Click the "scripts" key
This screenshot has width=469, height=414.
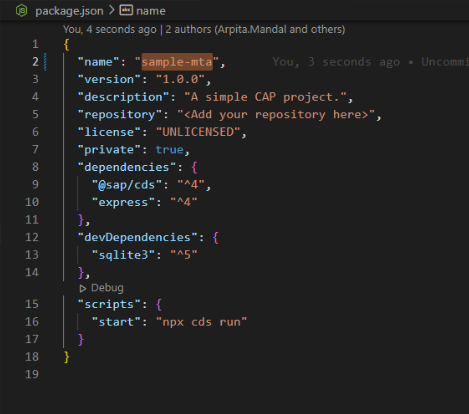(x=109, y=305)
